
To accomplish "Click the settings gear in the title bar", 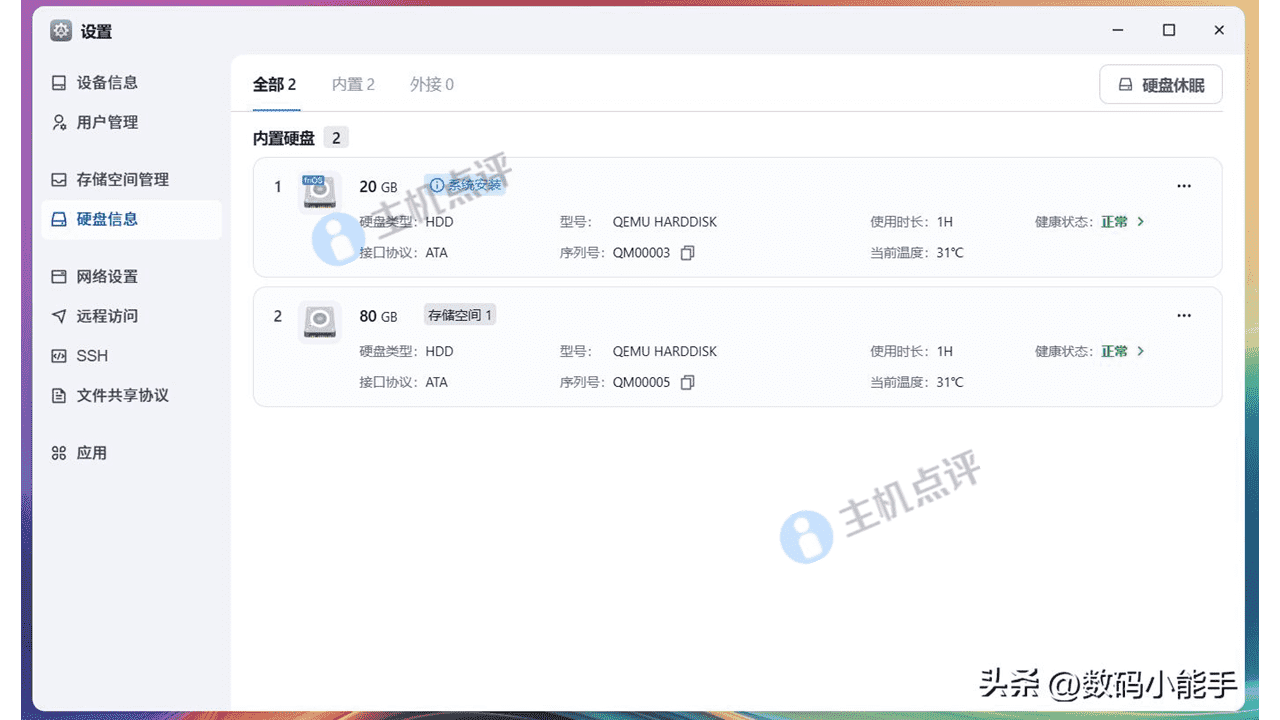I will 60,30.
